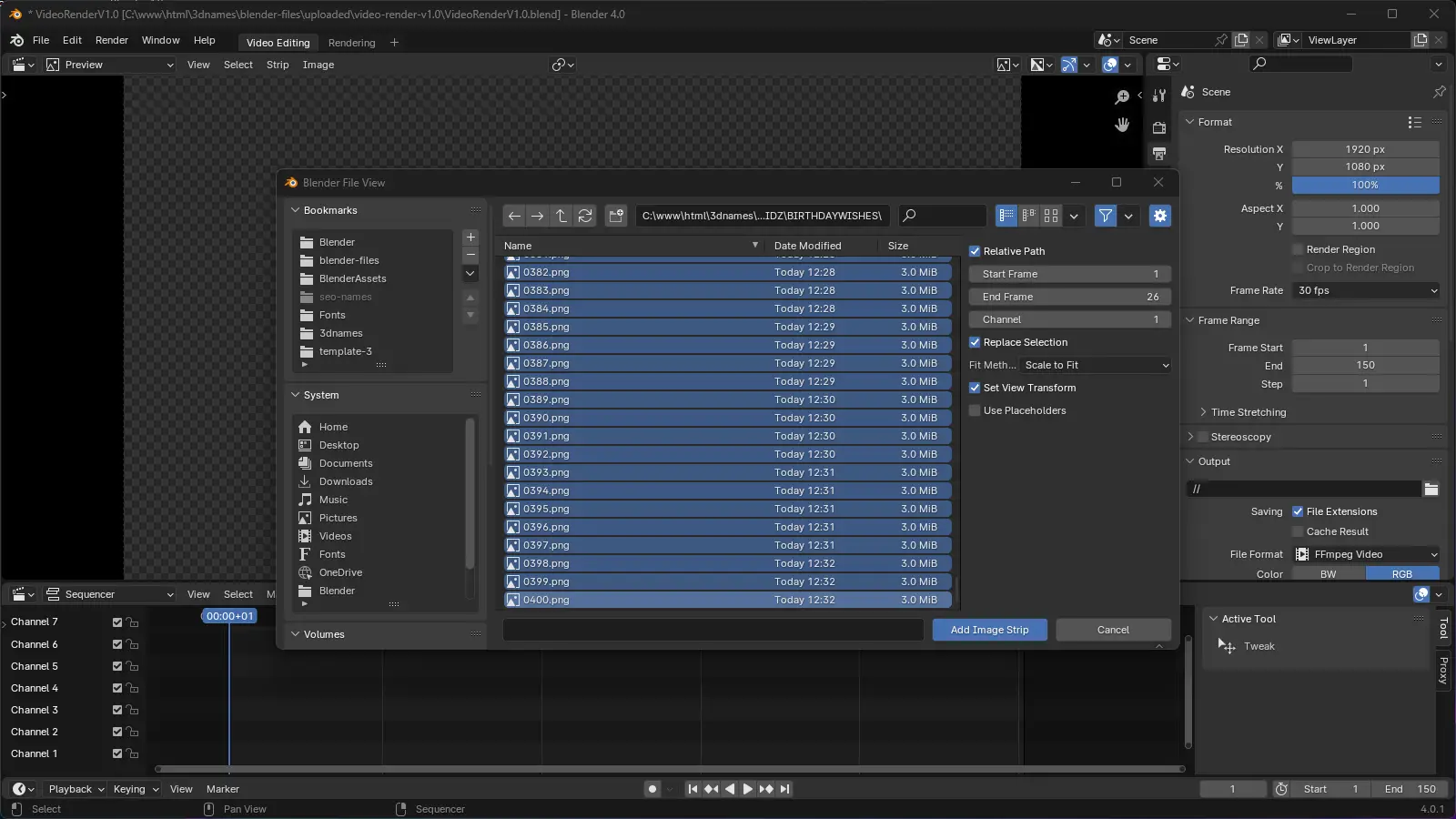Viewport: 1456px width, 819px height.
Task: Switch to vertical list display mode
Action: tap(1006, 216)
